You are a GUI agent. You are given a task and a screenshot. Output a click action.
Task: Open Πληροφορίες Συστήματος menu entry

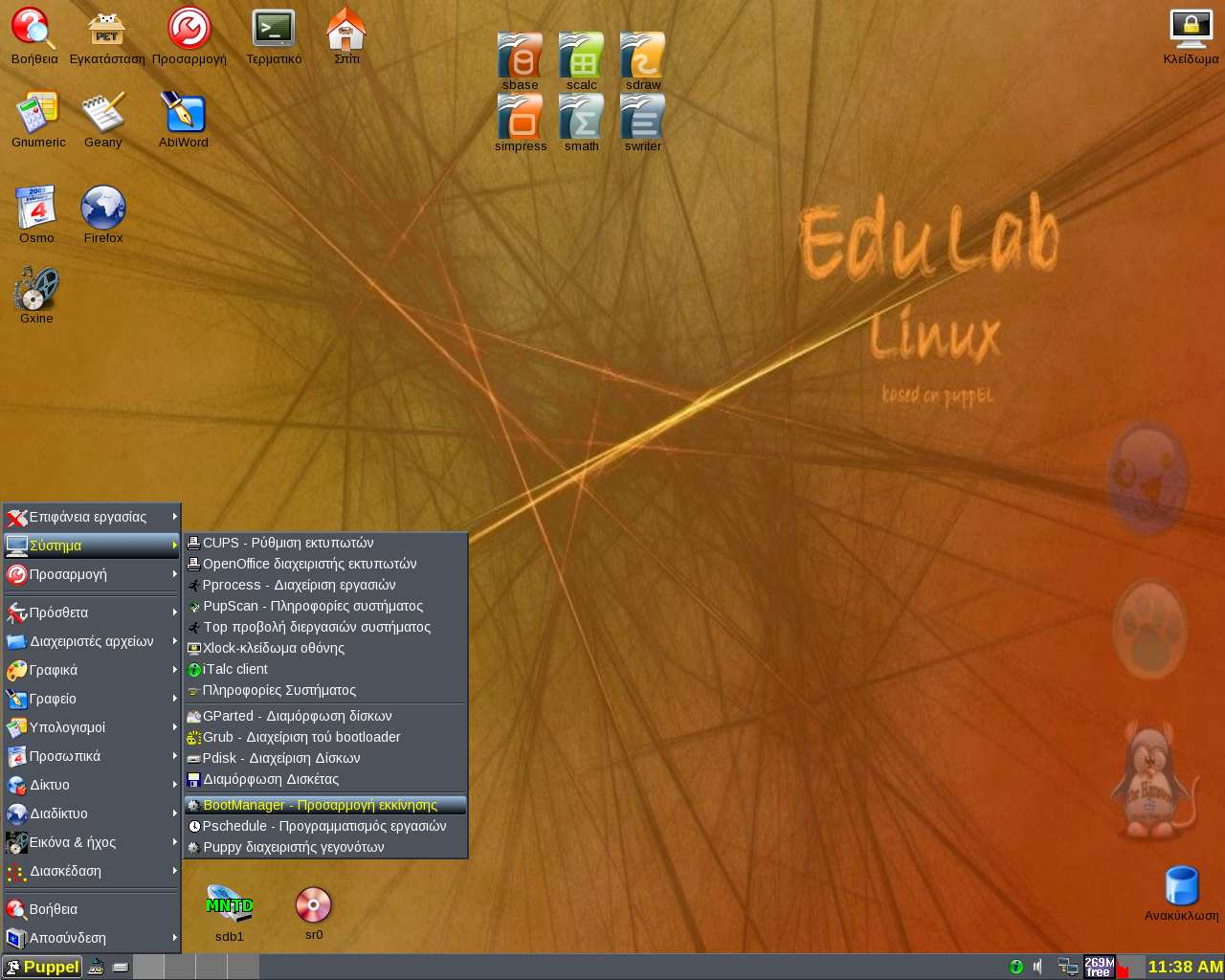coord(325,690)
